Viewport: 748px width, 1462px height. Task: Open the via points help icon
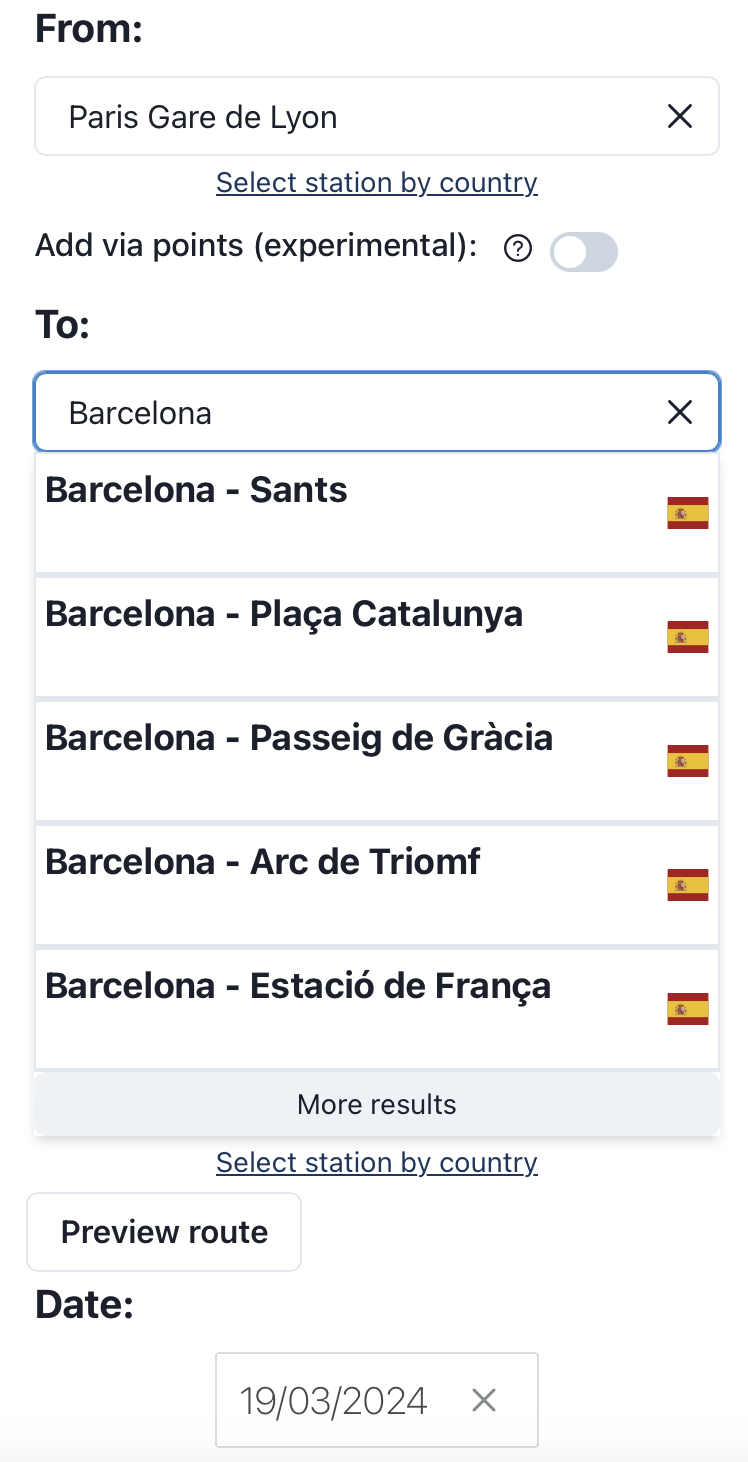point(517,250)
